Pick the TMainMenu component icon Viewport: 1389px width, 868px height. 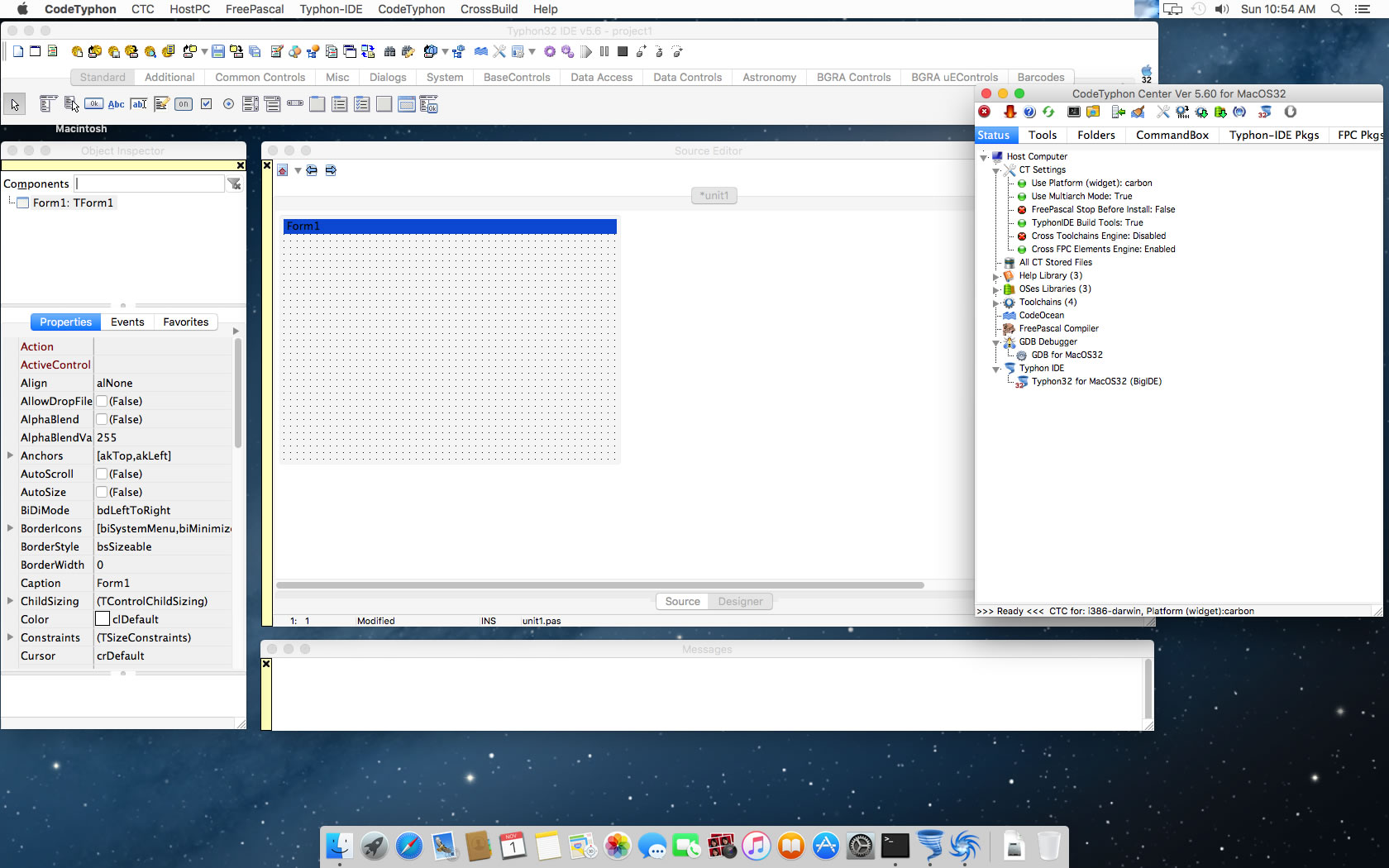48,104
